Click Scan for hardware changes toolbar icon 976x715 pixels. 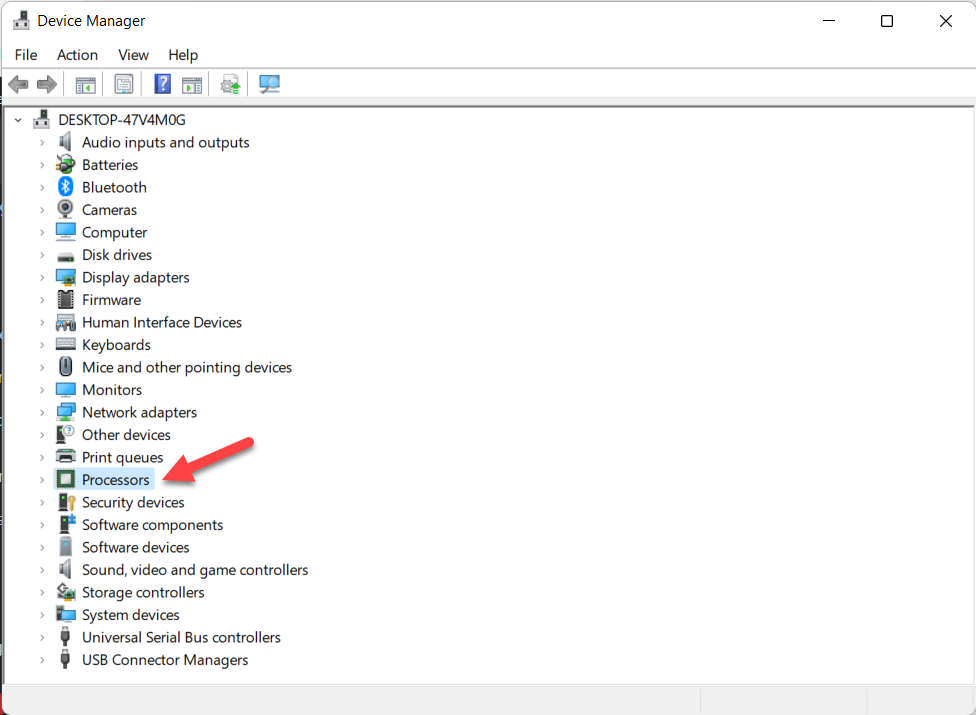tap(269, 85)
